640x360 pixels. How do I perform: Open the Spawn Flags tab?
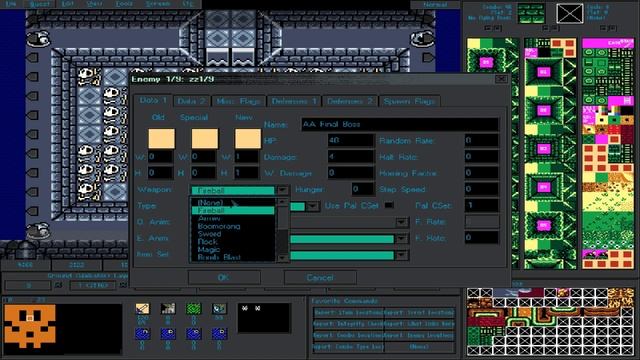(x=409, y=101)
